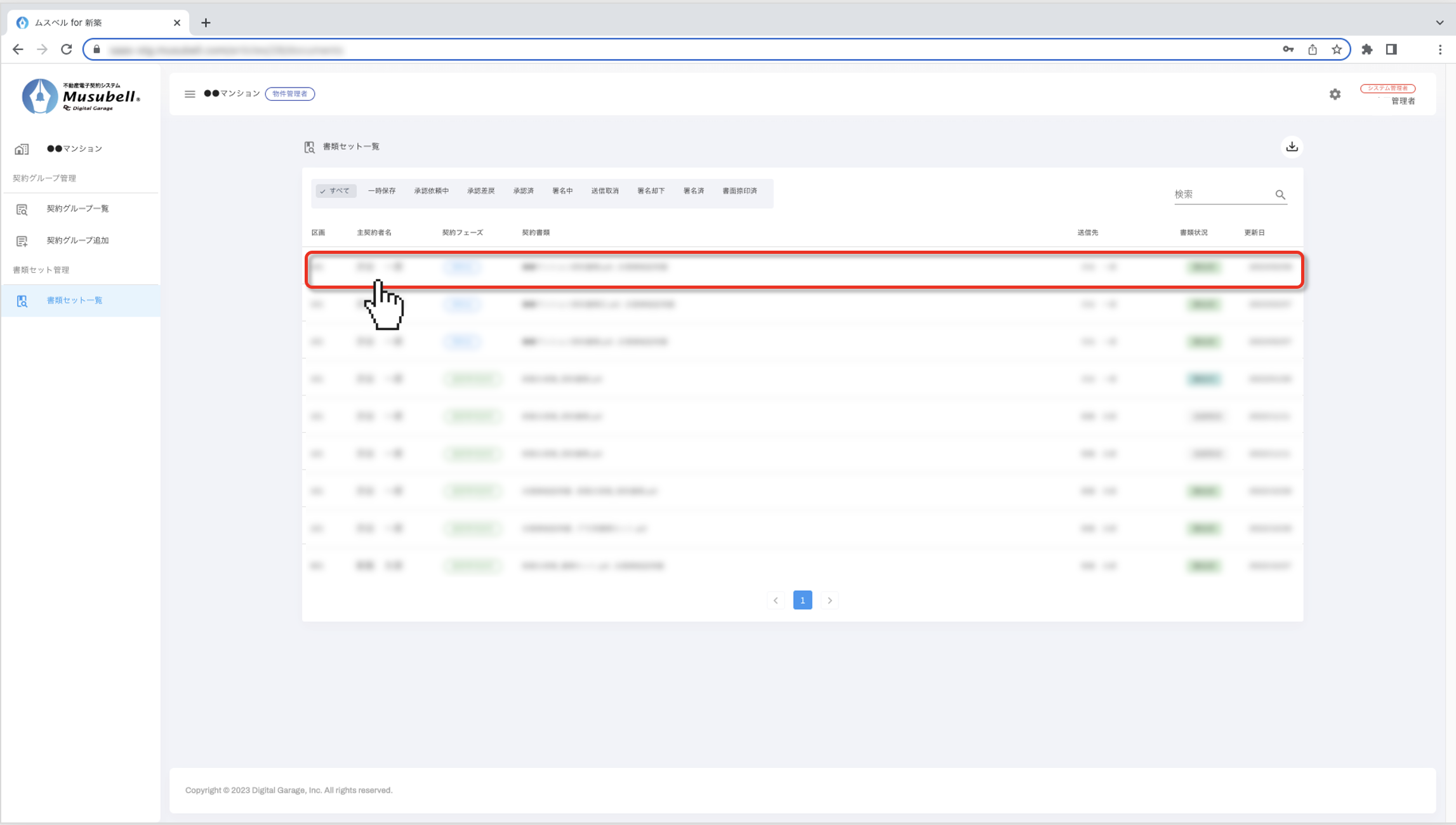The height and width of the screenshot is (825, 1456).
Task: Select the すべて filter chip
Action: pyautogui.click(x=335, y=191)
